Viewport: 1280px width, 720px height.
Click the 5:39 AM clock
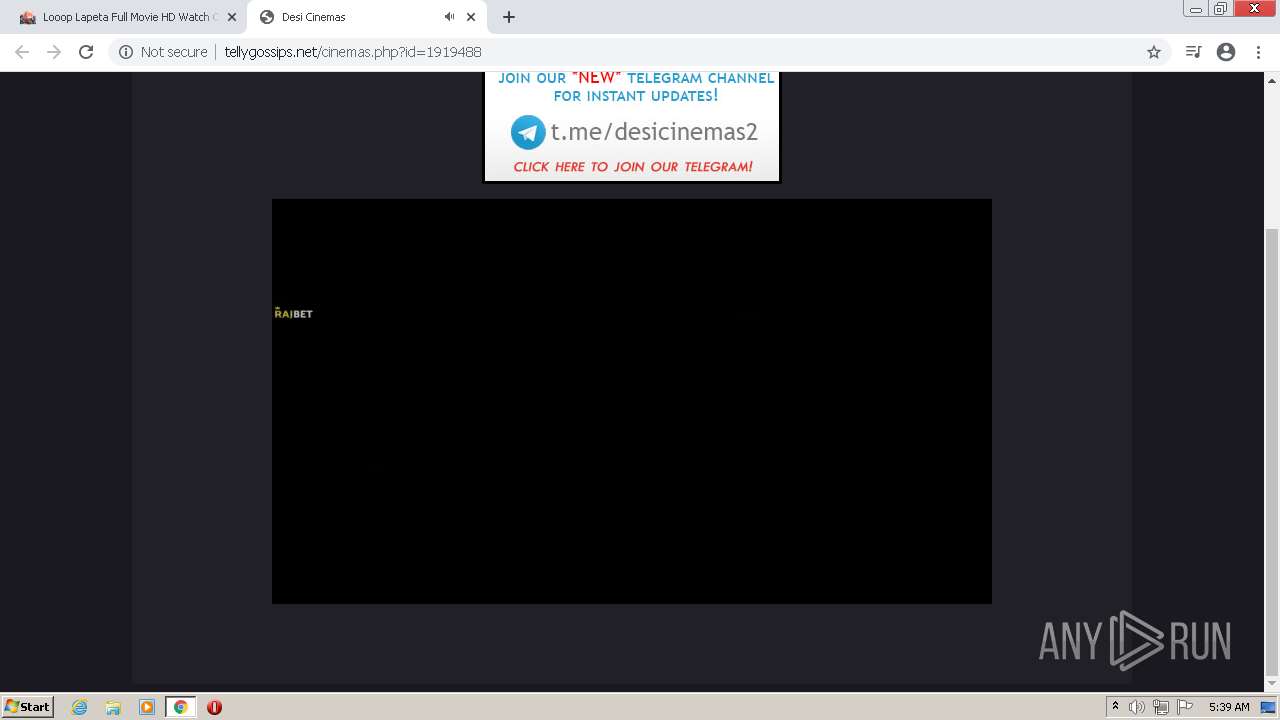[1229, 707]
